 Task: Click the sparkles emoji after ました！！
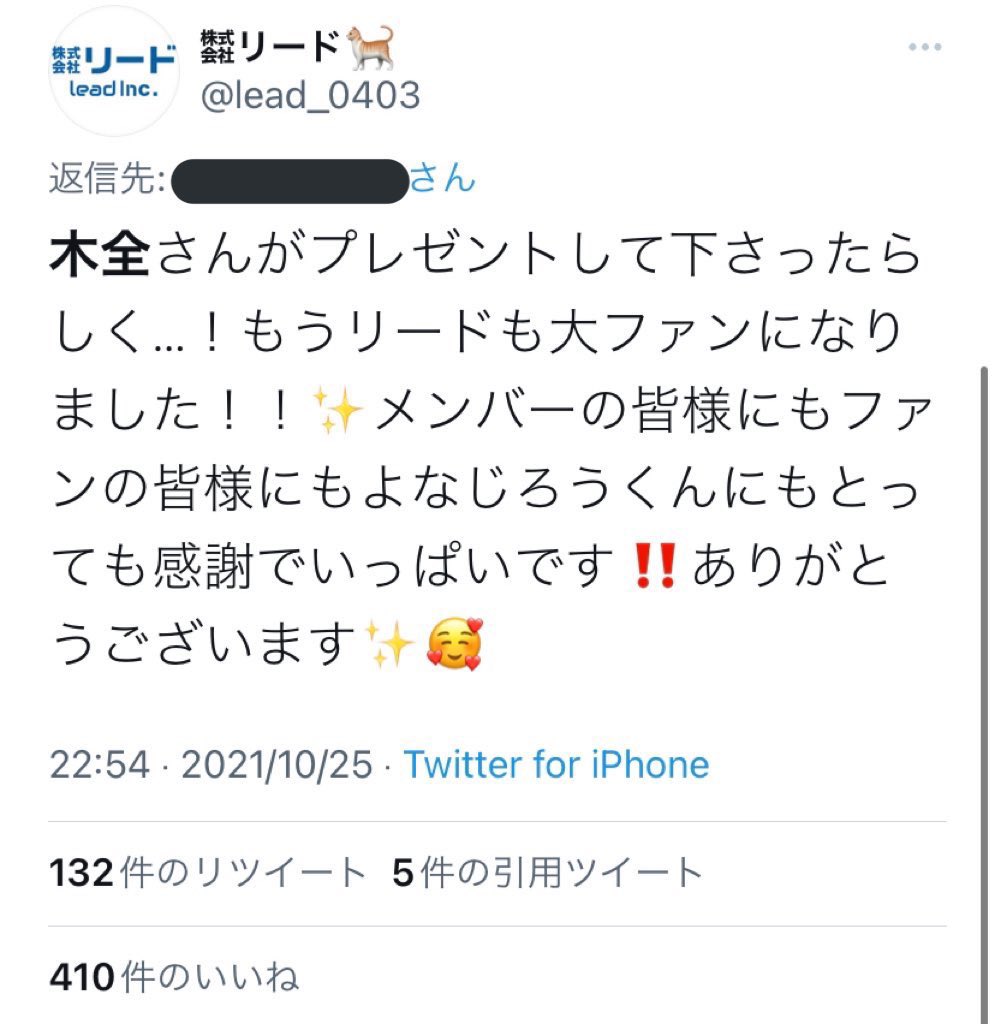tap(338, 410)
